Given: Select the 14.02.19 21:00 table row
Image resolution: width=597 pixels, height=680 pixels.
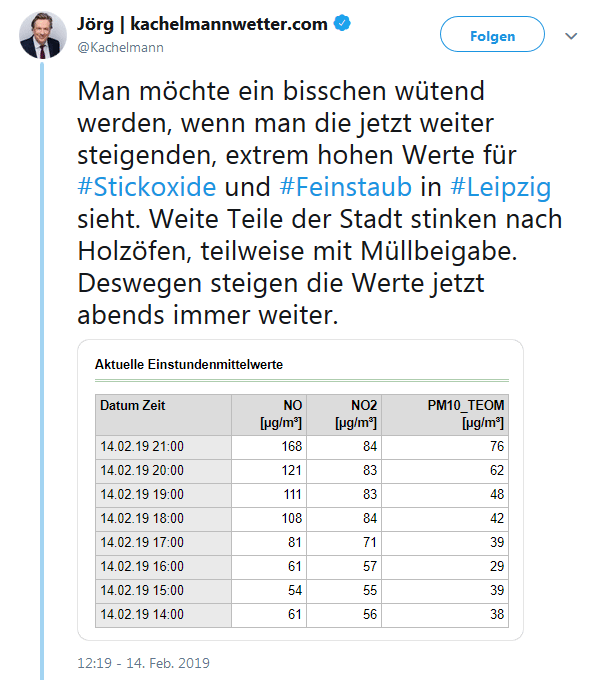Looking at the screenshot, I should (302, 447).
